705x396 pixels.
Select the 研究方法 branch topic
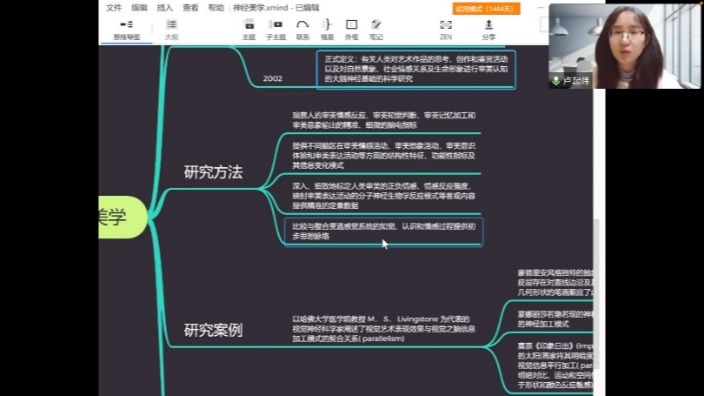[x=213, y=172]
